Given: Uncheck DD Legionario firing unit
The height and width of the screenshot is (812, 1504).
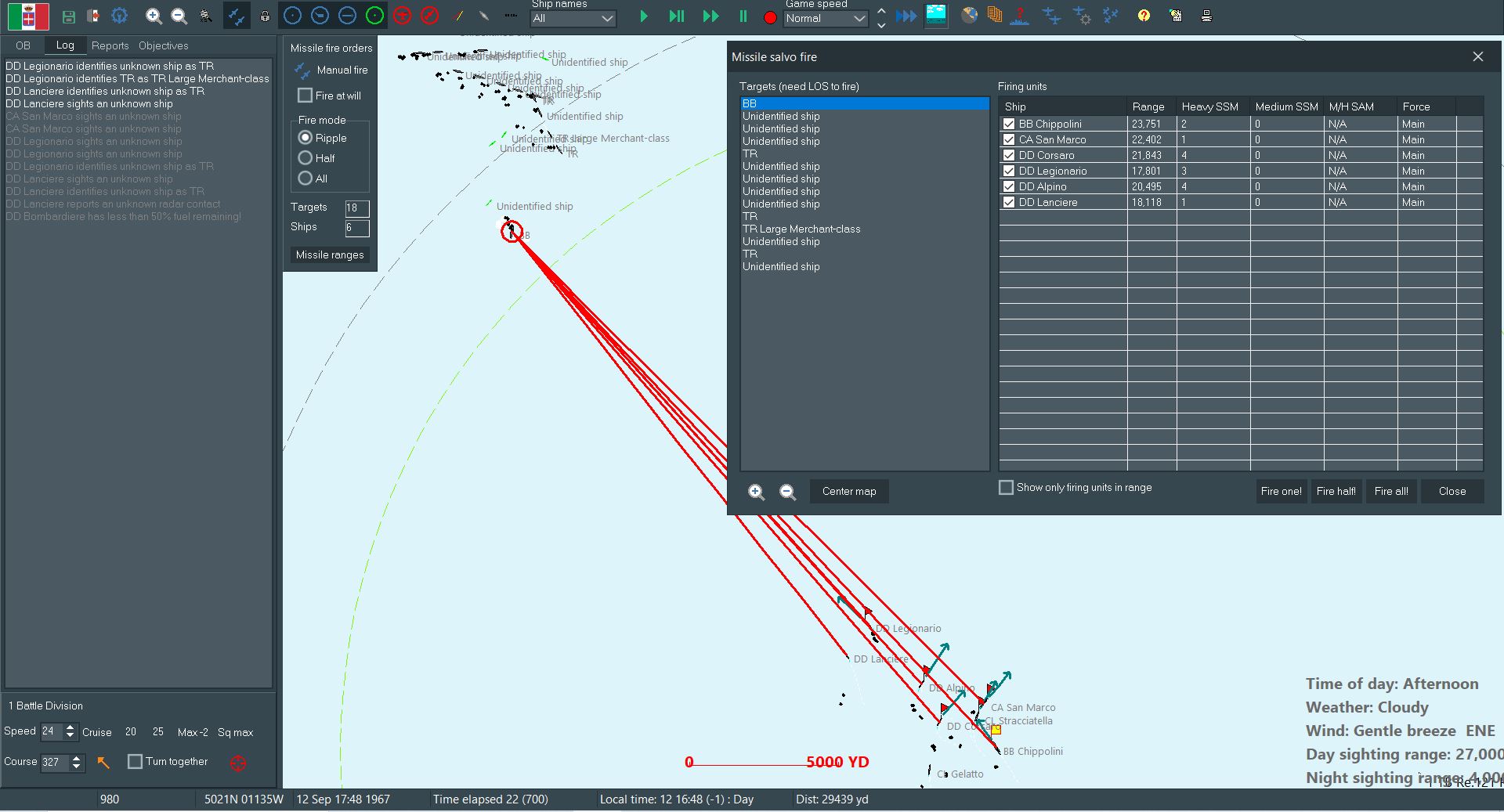Looking at the screenshot, I should coord(1009,171).
